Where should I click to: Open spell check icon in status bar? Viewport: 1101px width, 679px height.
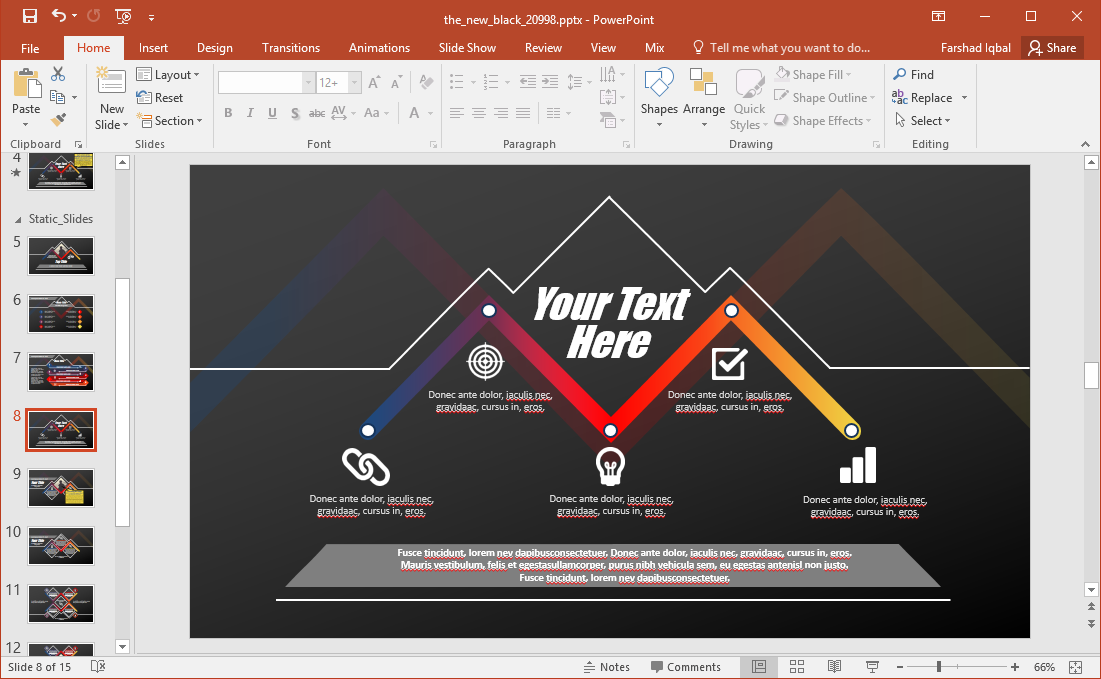click(98, 666)
